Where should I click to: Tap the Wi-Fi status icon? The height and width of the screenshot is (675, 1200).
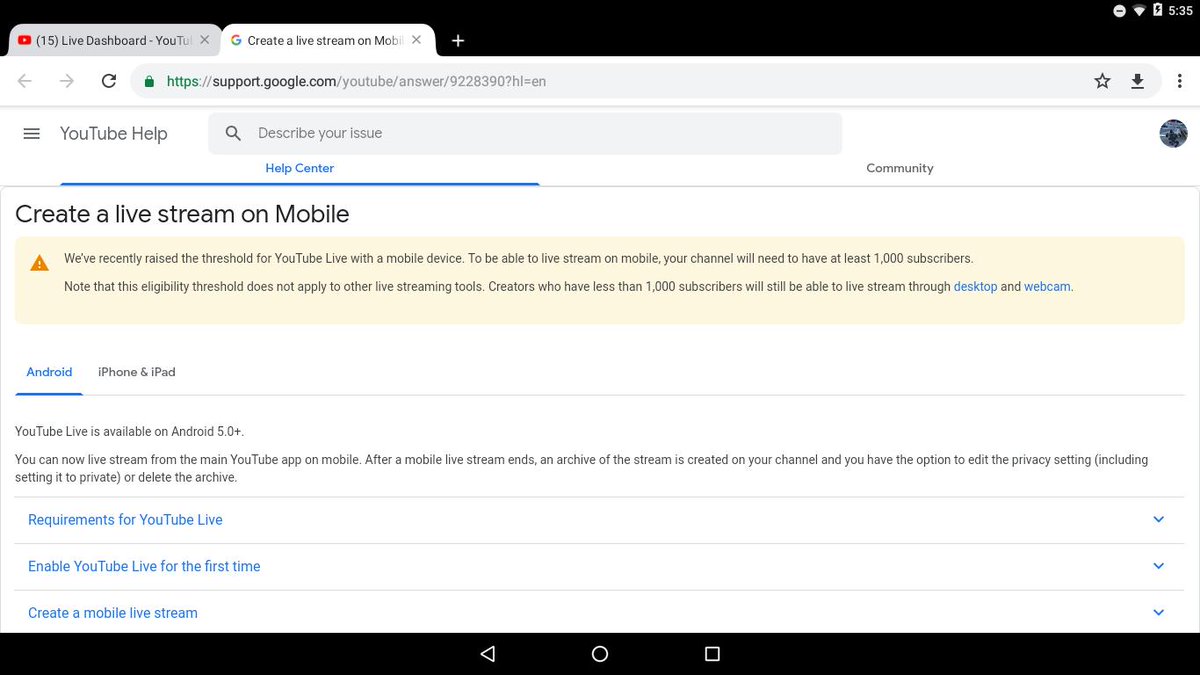[x=1139, y=10]
